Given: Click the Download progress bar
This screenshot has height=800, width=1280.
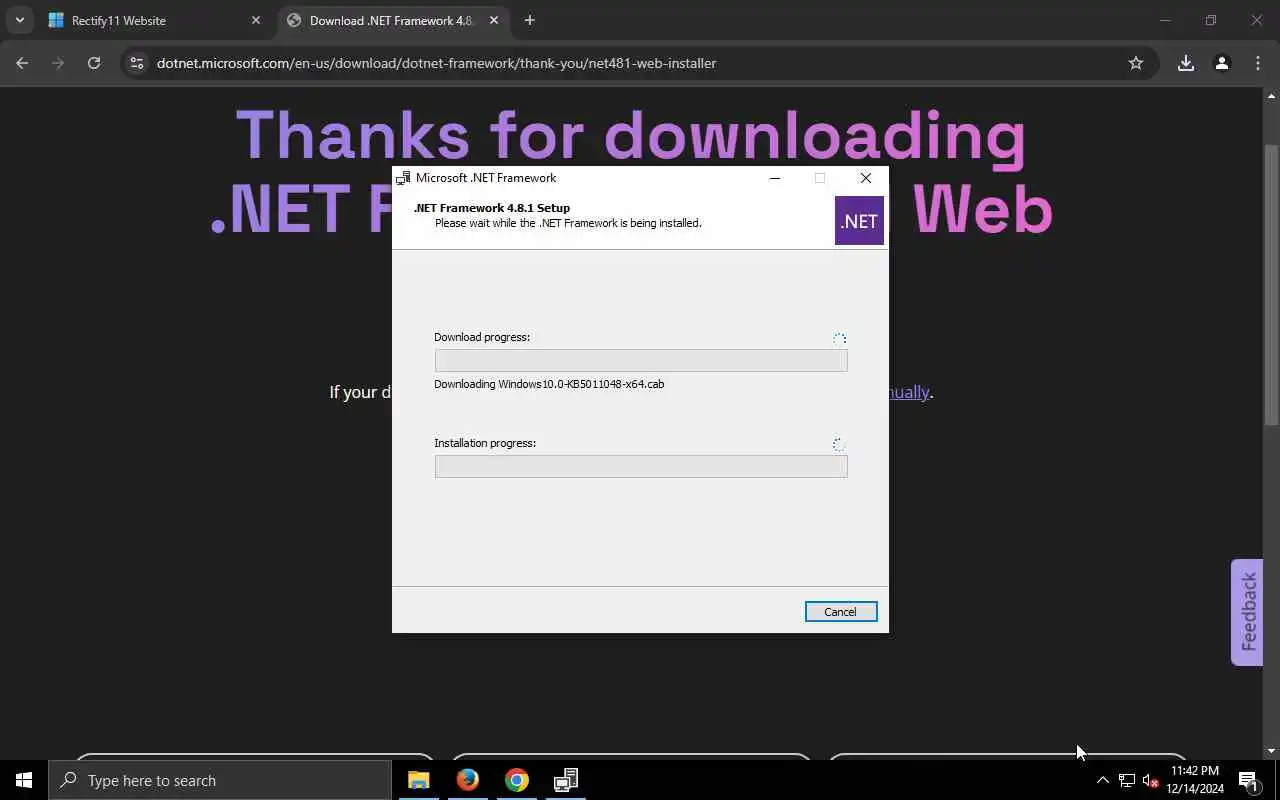Looking at the screenshot, I should coord(641,361).
